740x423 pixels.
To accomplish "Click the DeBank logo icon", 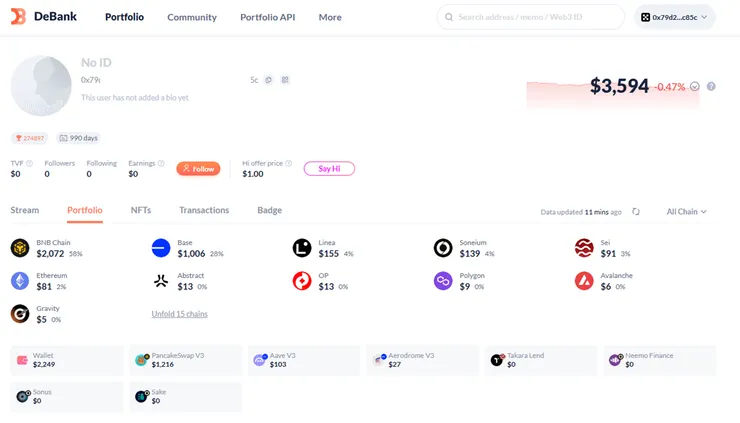I will pos(18,17).
